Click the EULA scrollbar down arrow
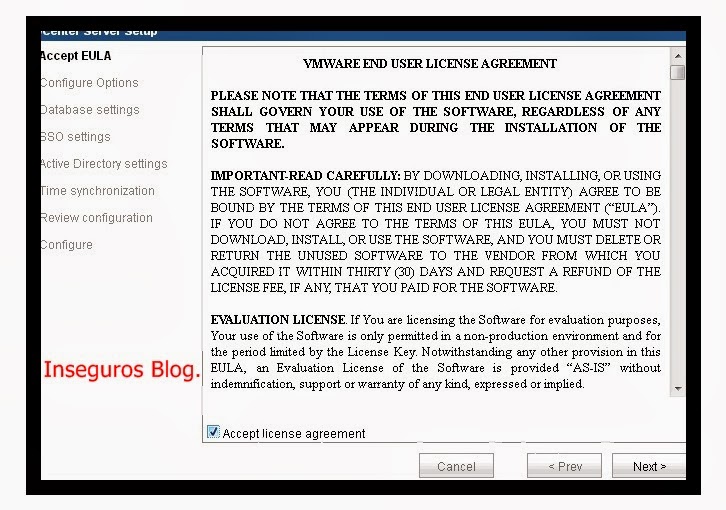The width and height of the screenshot is (726, 510). click(x=678, y=388)
